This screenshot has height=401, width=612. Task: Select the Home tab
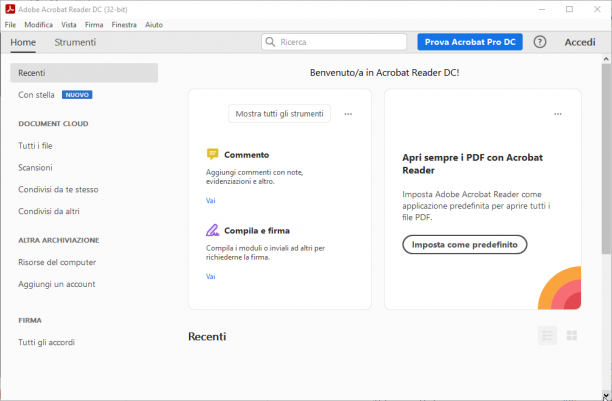tap(23, 42)
